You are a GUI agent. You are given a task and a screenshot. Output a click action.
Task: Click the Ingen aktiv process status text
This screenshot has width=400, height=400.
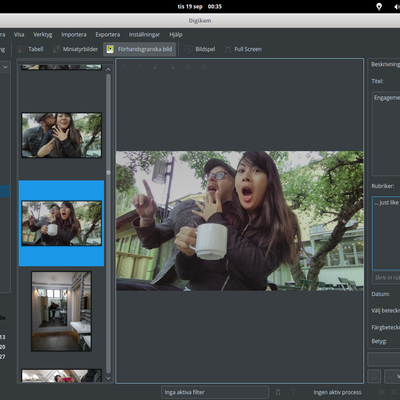(x=337, y=392)
